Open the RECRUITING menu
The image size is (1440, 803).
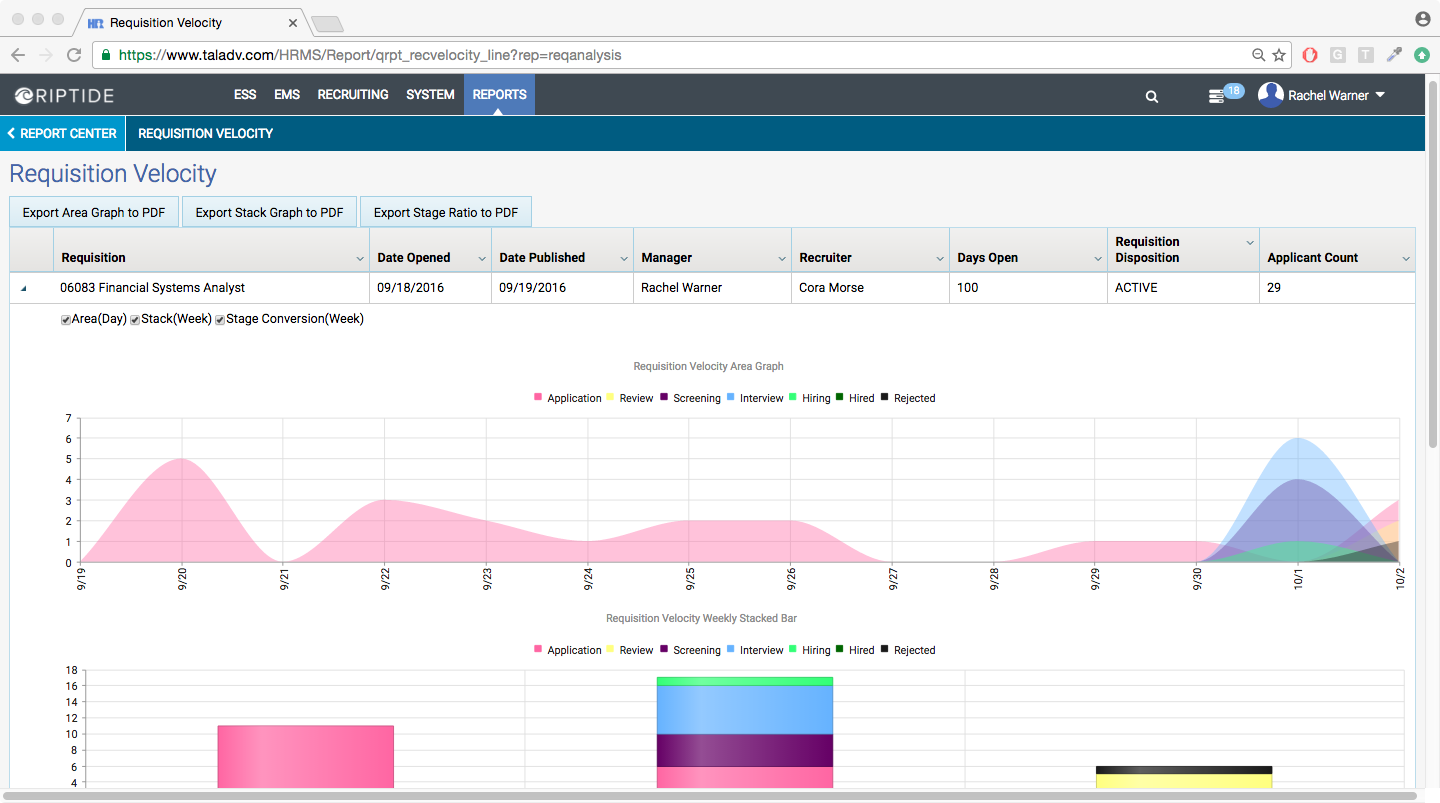353,95
